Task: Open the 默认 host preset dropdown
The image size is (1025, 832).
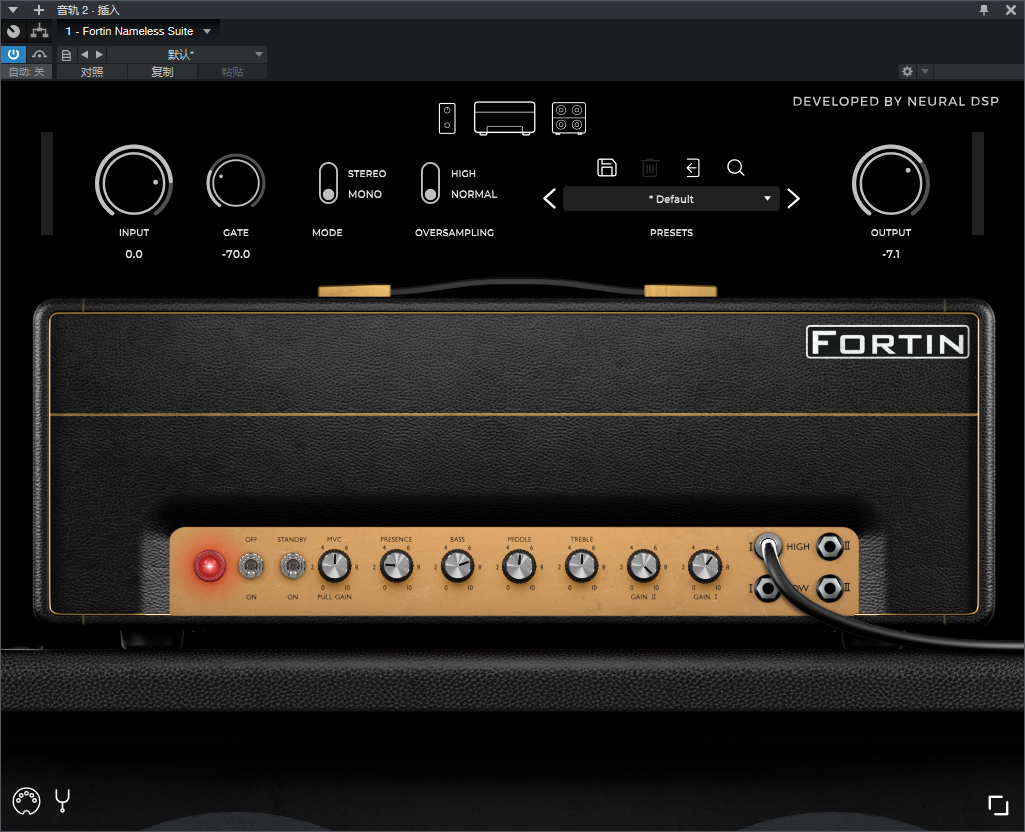Action: pos(187,54)
